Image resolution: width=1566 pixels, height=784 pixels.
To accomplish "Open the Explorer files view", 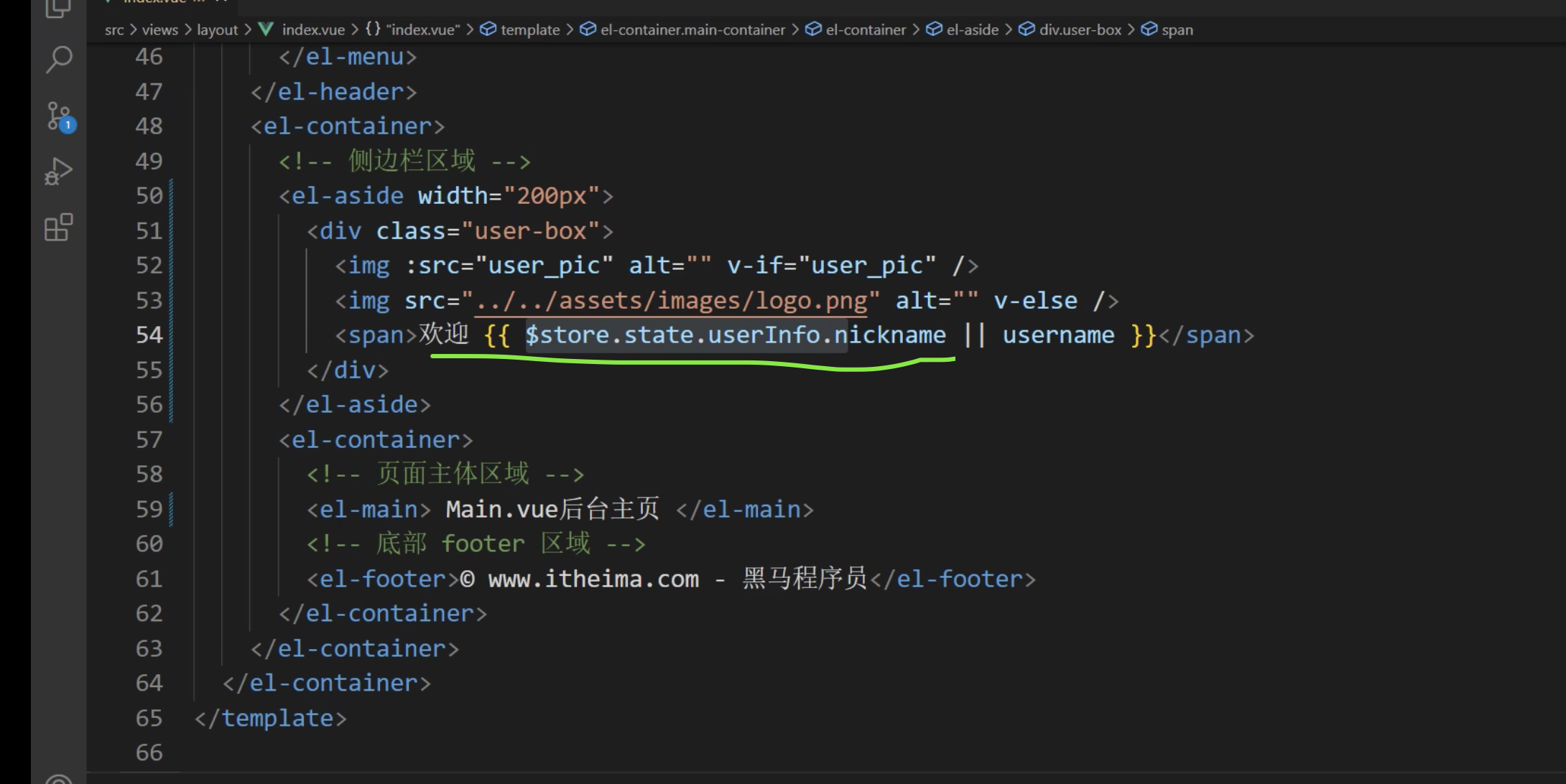I will pos(59,8).
